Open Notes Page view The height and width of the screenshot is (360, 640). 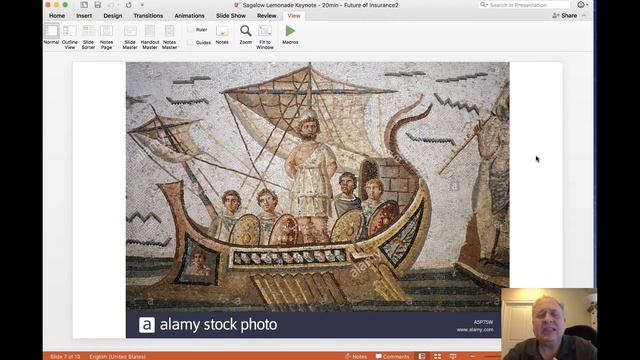(107, 37)
